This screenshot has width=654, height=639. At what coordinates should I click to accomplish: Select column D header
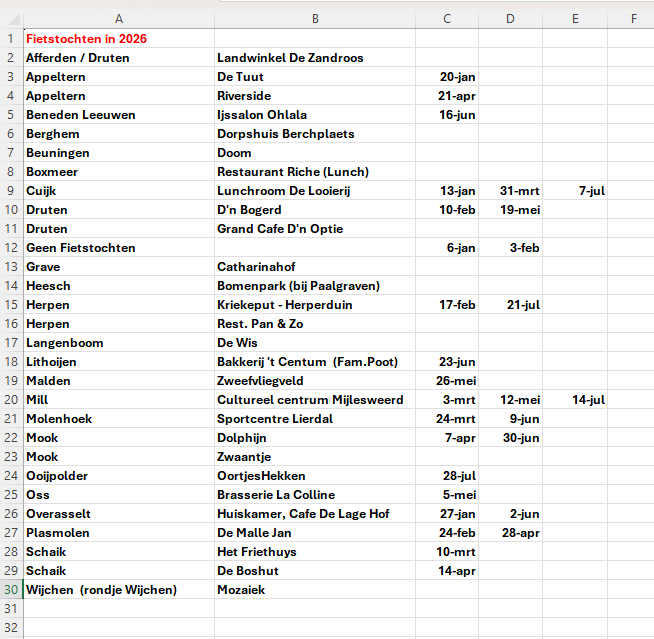click(x=510, y=19)
